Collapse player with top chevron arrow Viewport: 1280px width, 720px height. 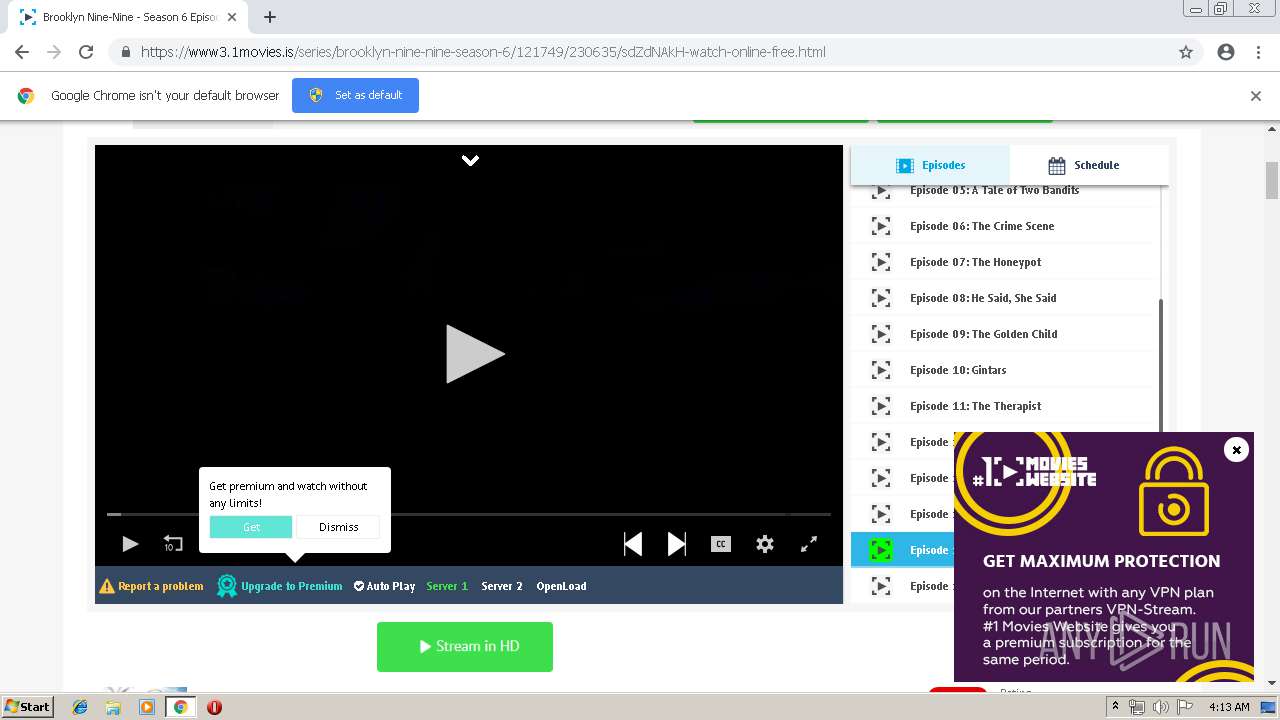[x=470, y=160]
